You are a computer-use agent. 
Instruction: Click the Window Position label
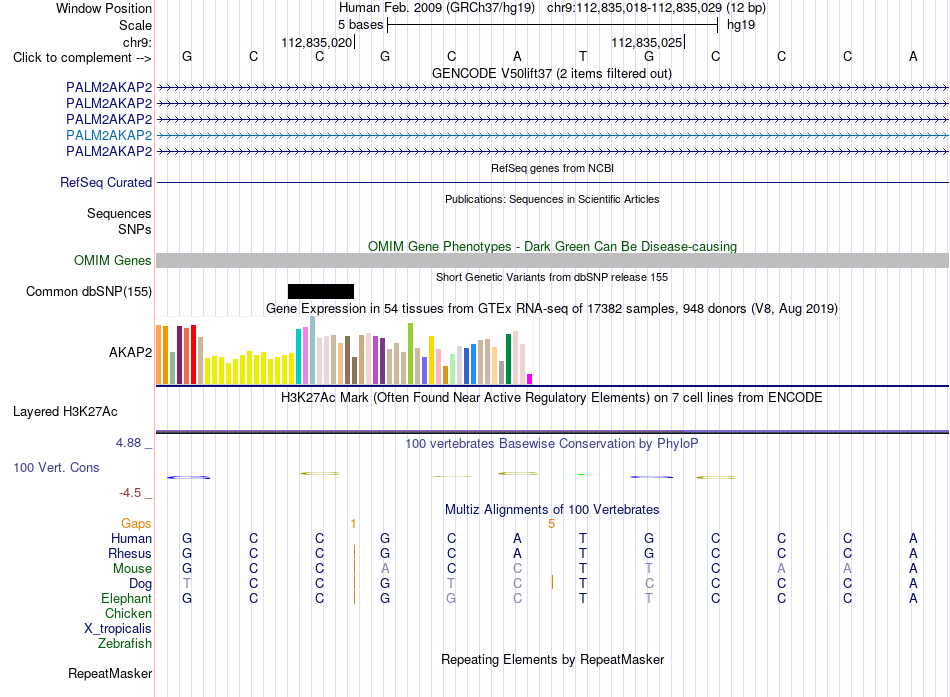point(104,8)
